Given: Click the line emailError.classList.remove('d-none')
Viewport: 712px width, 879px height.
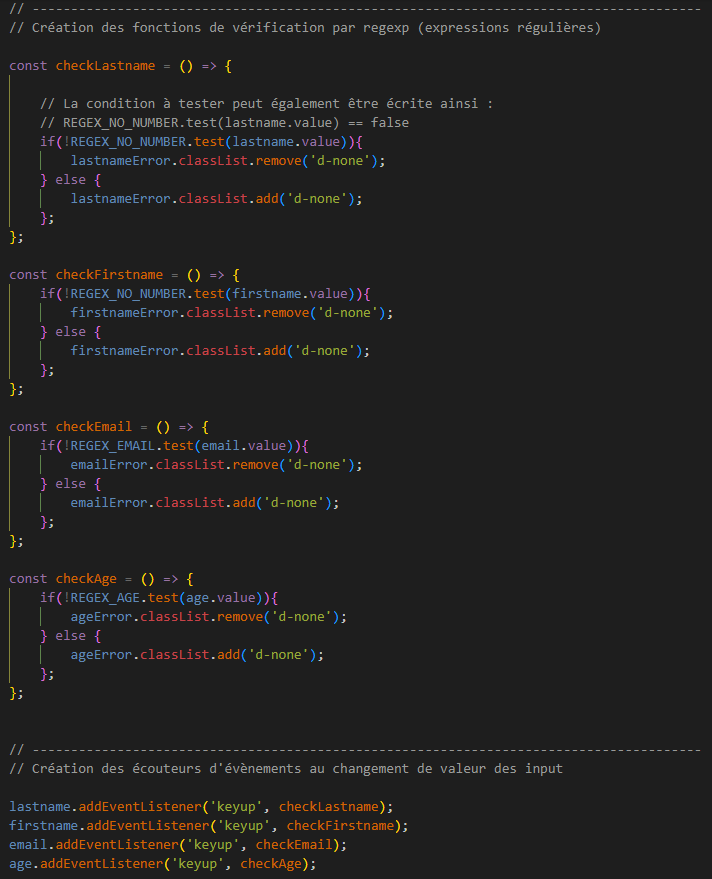Looking at the screenshot, I should point(216,465).
